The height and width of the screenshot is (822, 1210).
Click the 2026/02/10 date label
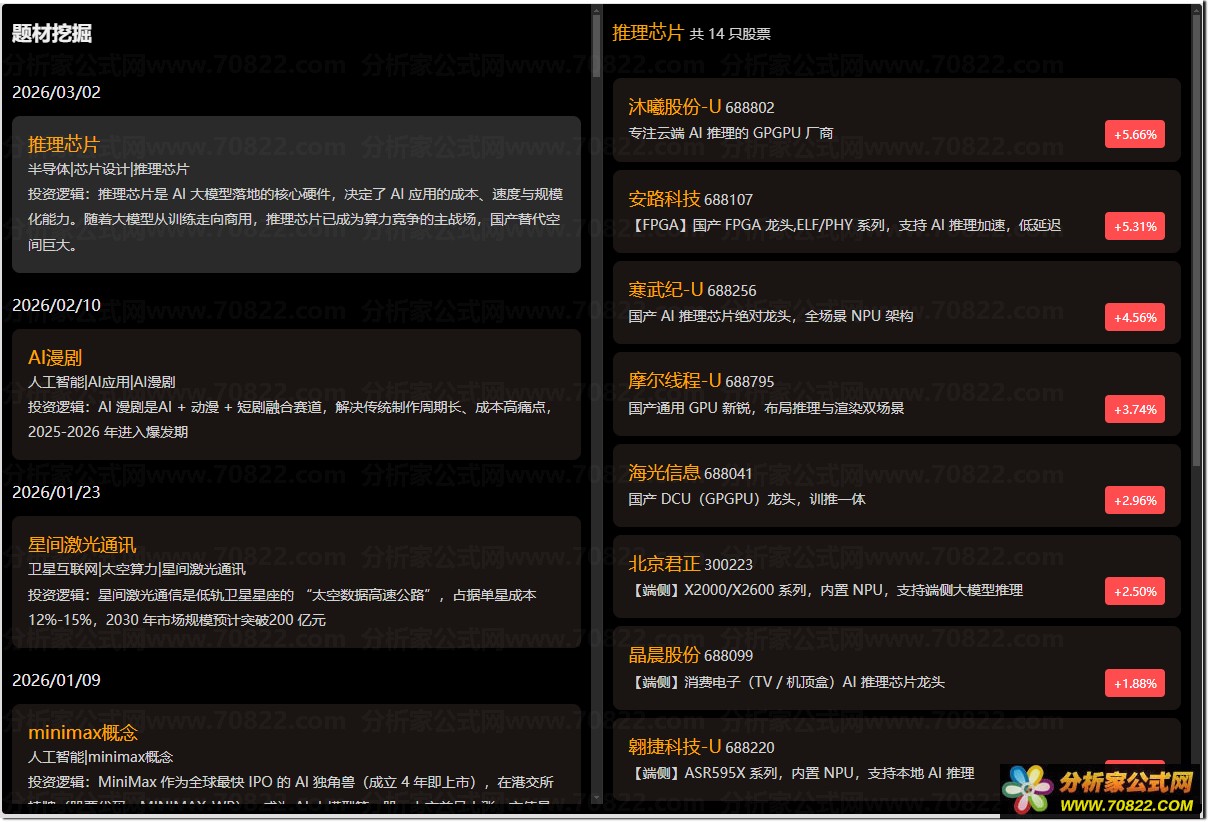point(56,305)
